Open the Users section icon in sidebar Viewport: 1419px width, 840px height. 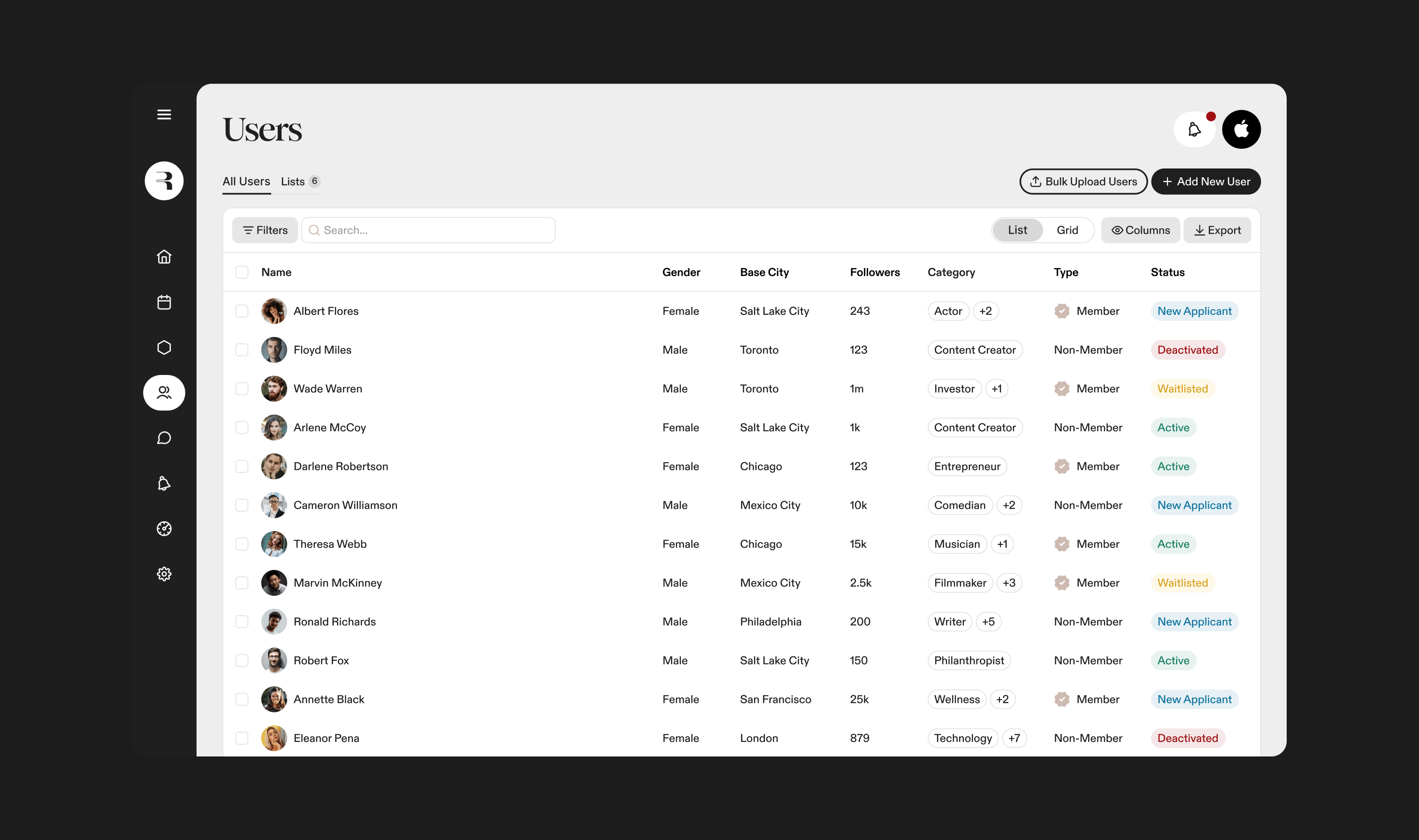[164, 392]
